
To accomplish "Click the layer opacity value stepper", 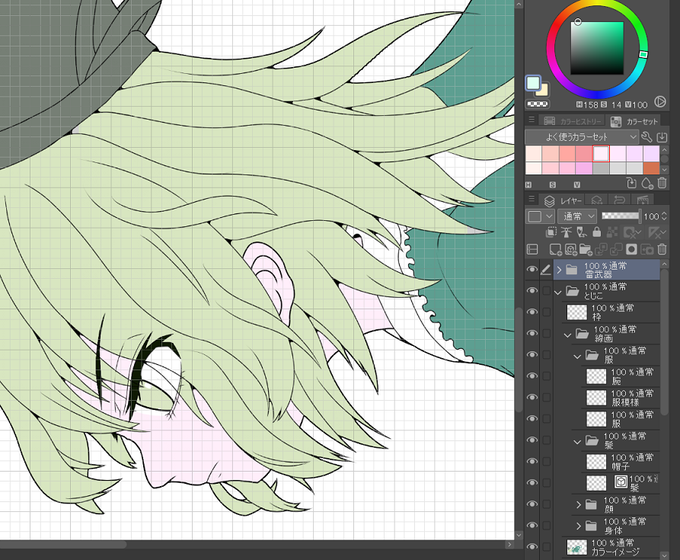I will (x=664, y=216).
